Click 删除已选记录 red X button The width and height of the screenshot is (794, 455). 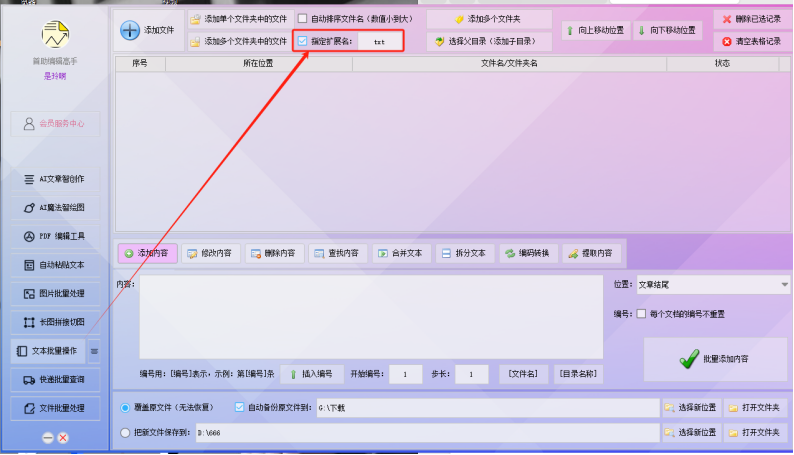[751, 19]
